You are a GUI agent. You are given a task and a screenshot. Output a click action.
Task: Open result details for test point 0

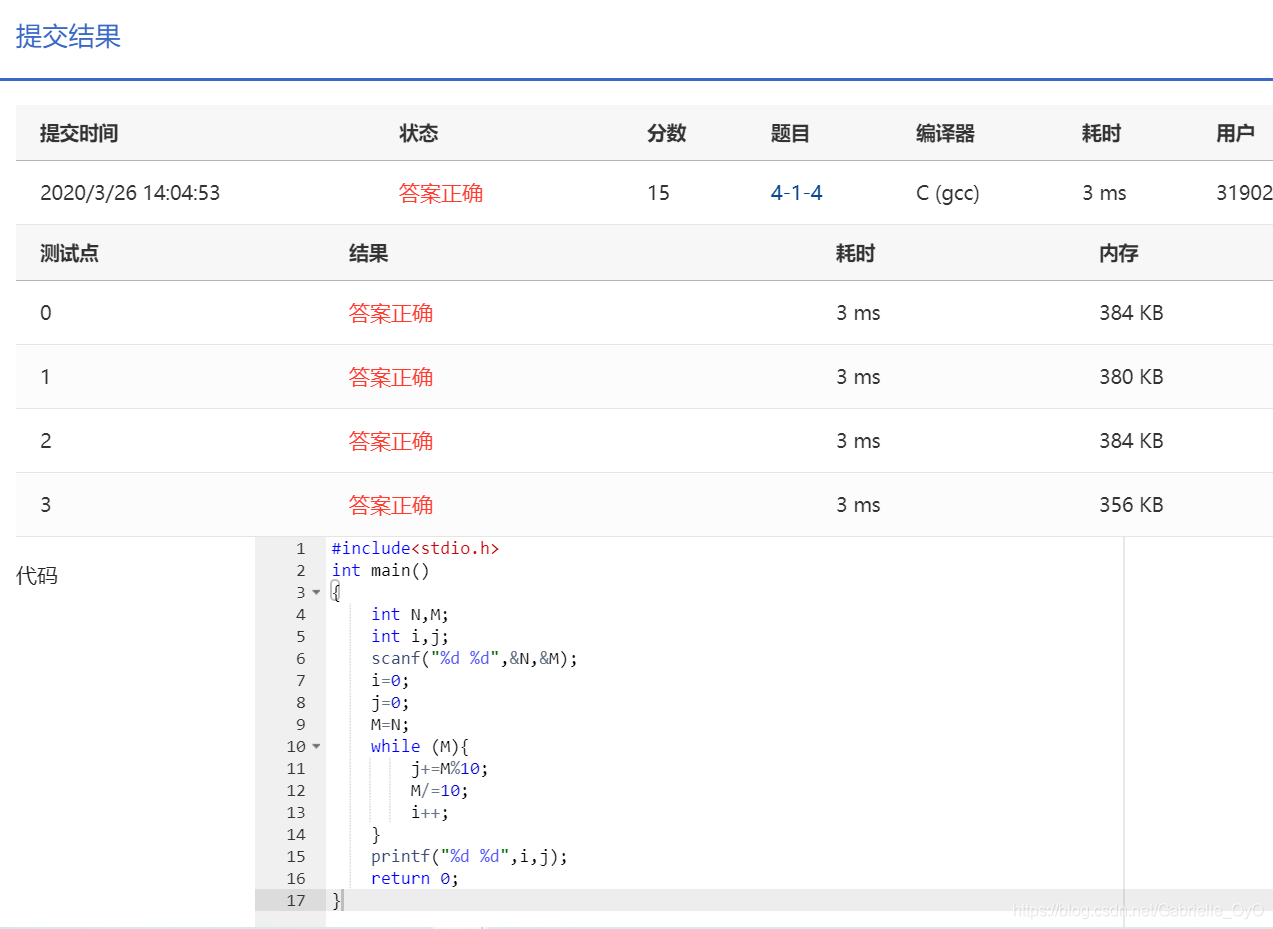click(391, 312)
